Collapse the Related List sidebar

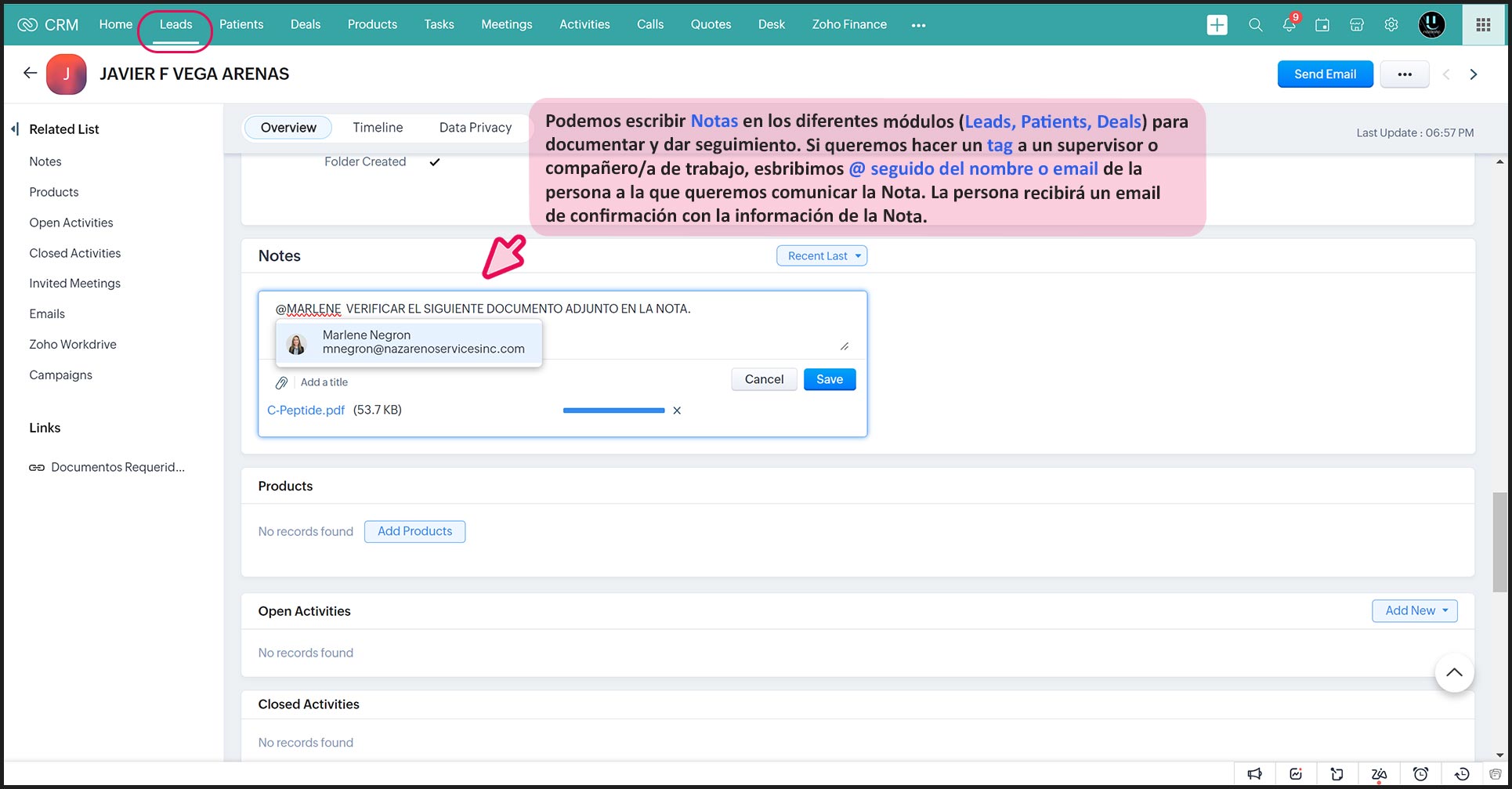[x=15, y=129]
